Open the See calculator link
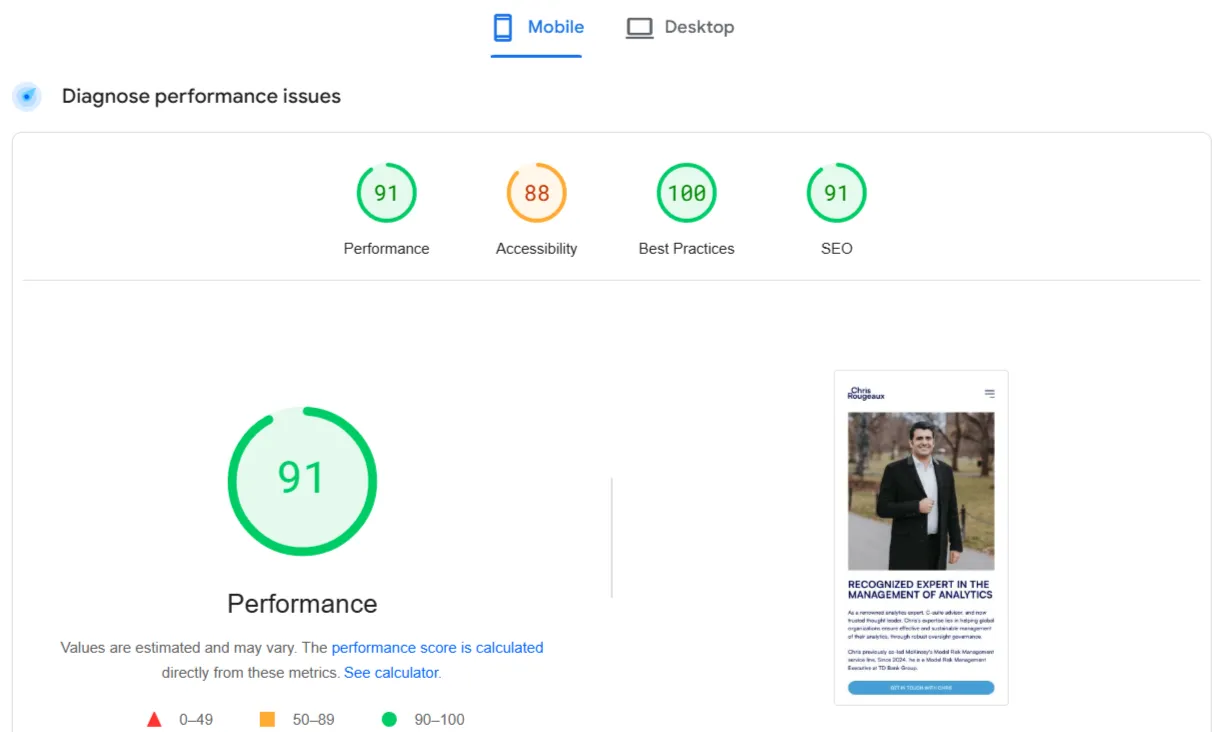Screen dimensions: 1223x732 point(391,673)
